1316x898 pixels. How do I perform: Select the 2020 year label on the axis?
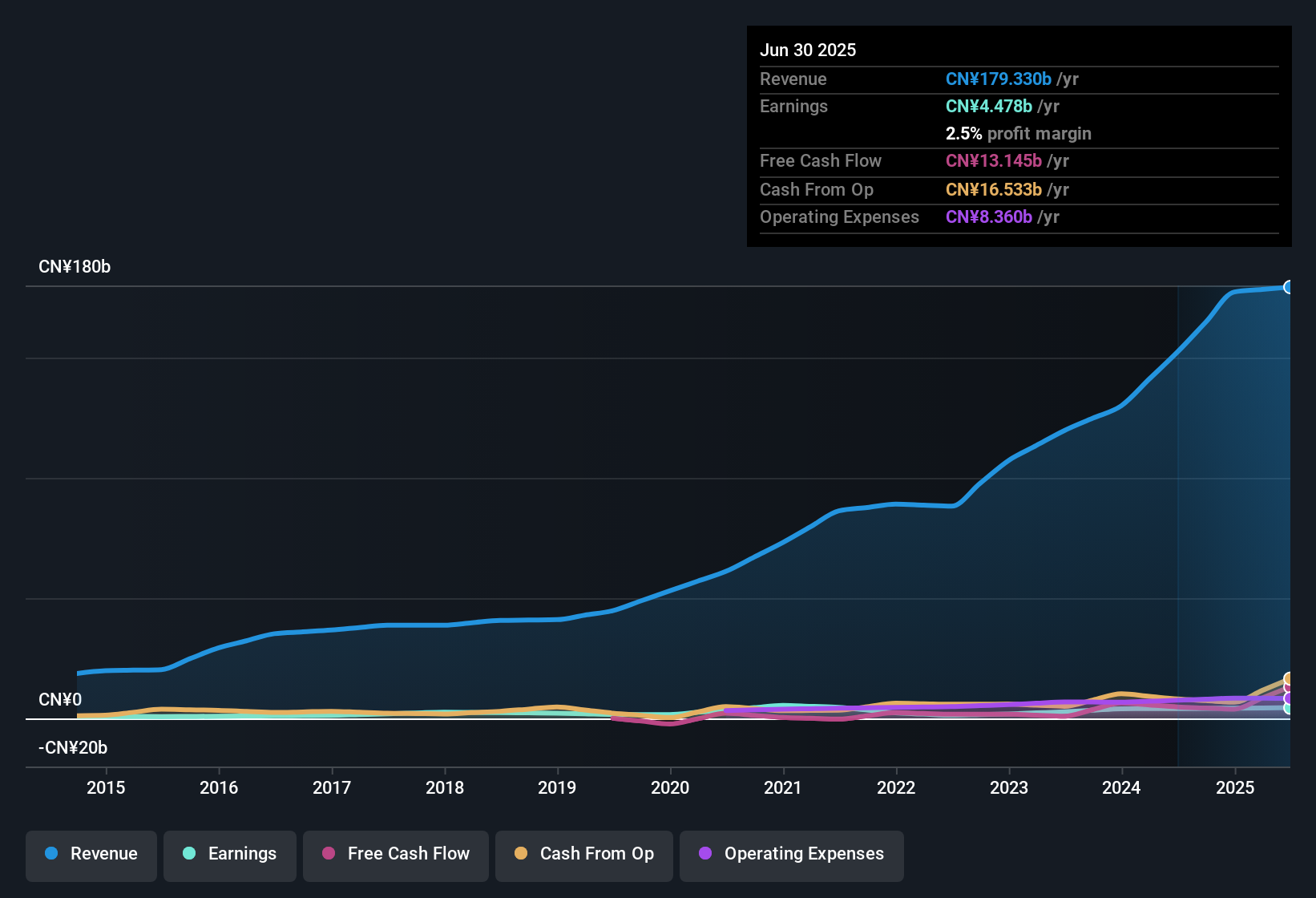671,787
